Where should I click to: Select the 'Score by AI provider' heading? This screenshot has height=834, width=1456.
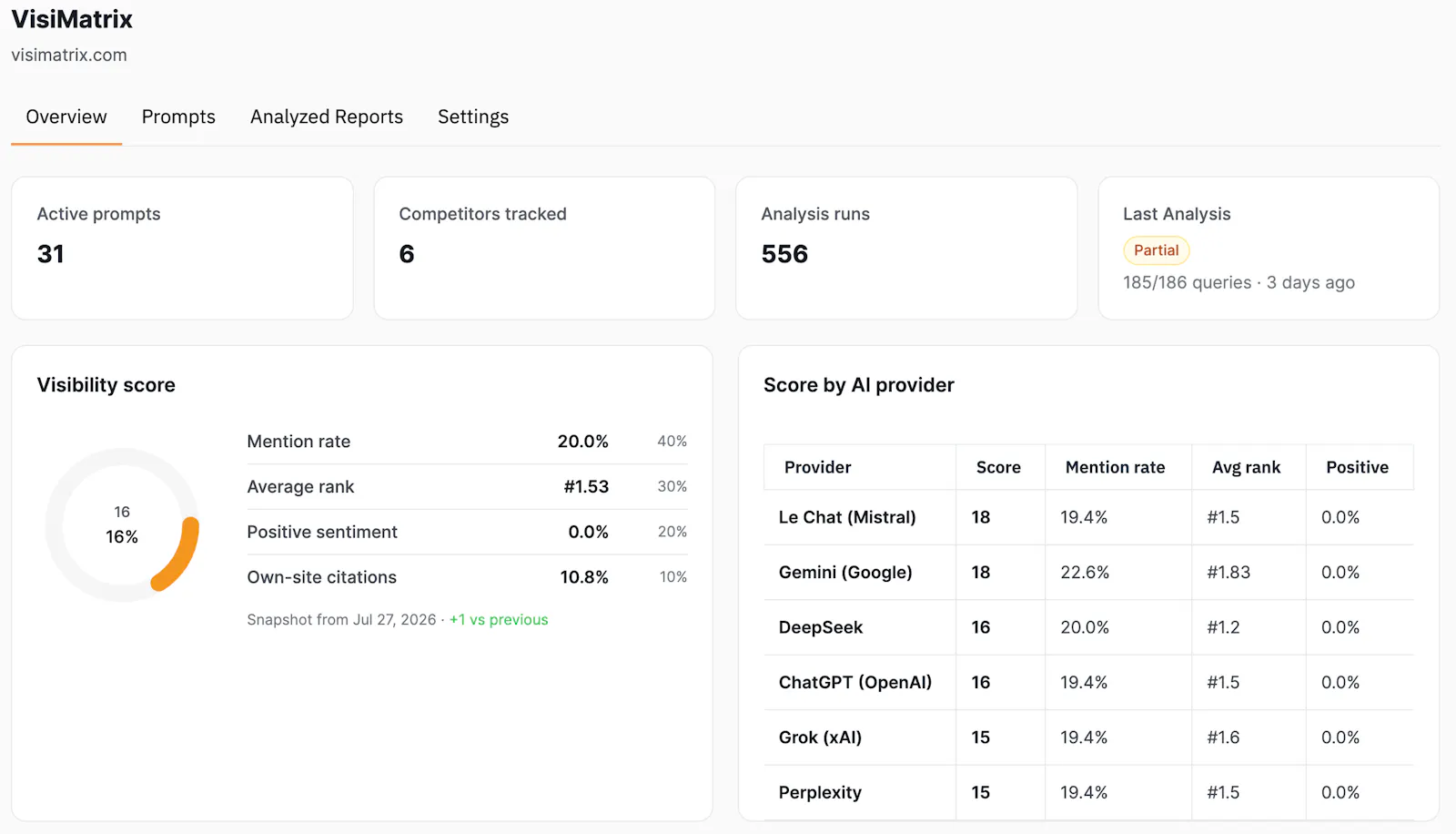[x=859, y=385]
